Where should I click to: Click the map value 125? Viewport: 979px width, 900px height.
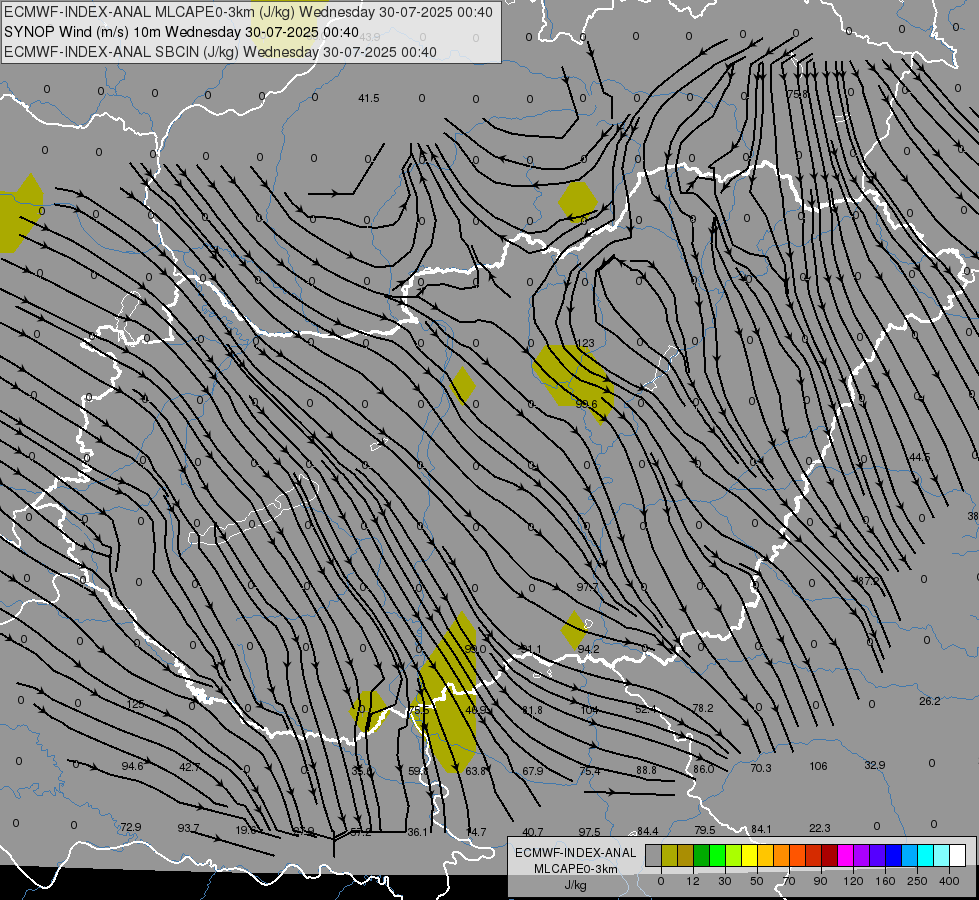[135, 704]
